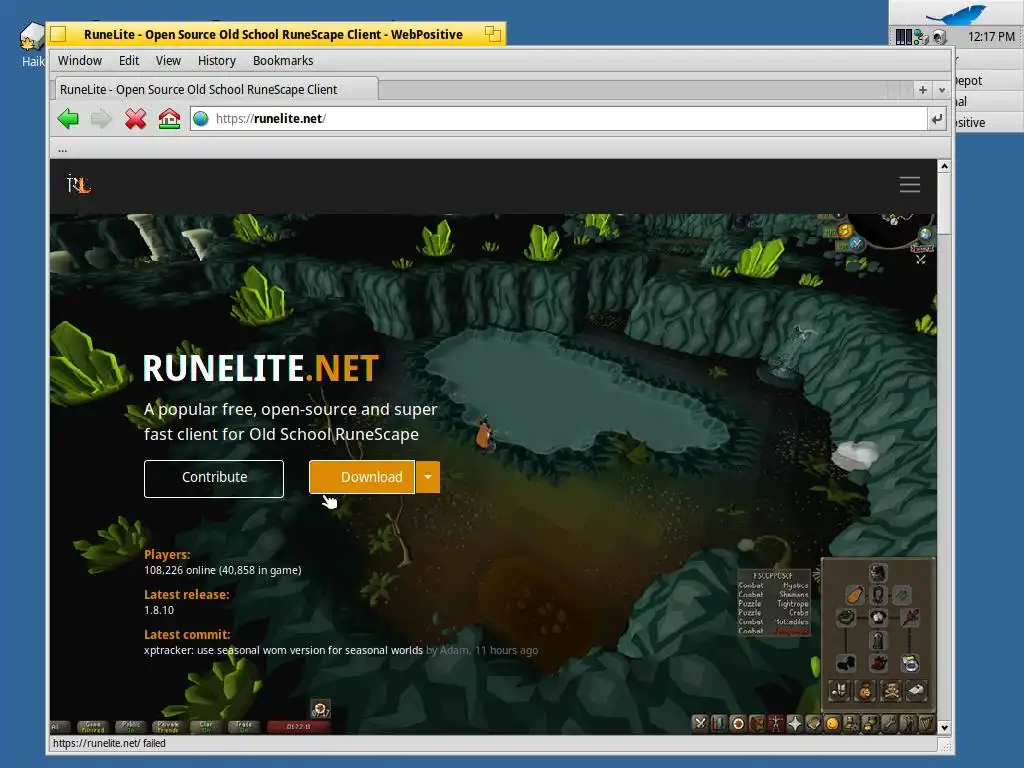Open the Edit menu
This screenshot has height=768, width=1024.
(x=129, y=61)
